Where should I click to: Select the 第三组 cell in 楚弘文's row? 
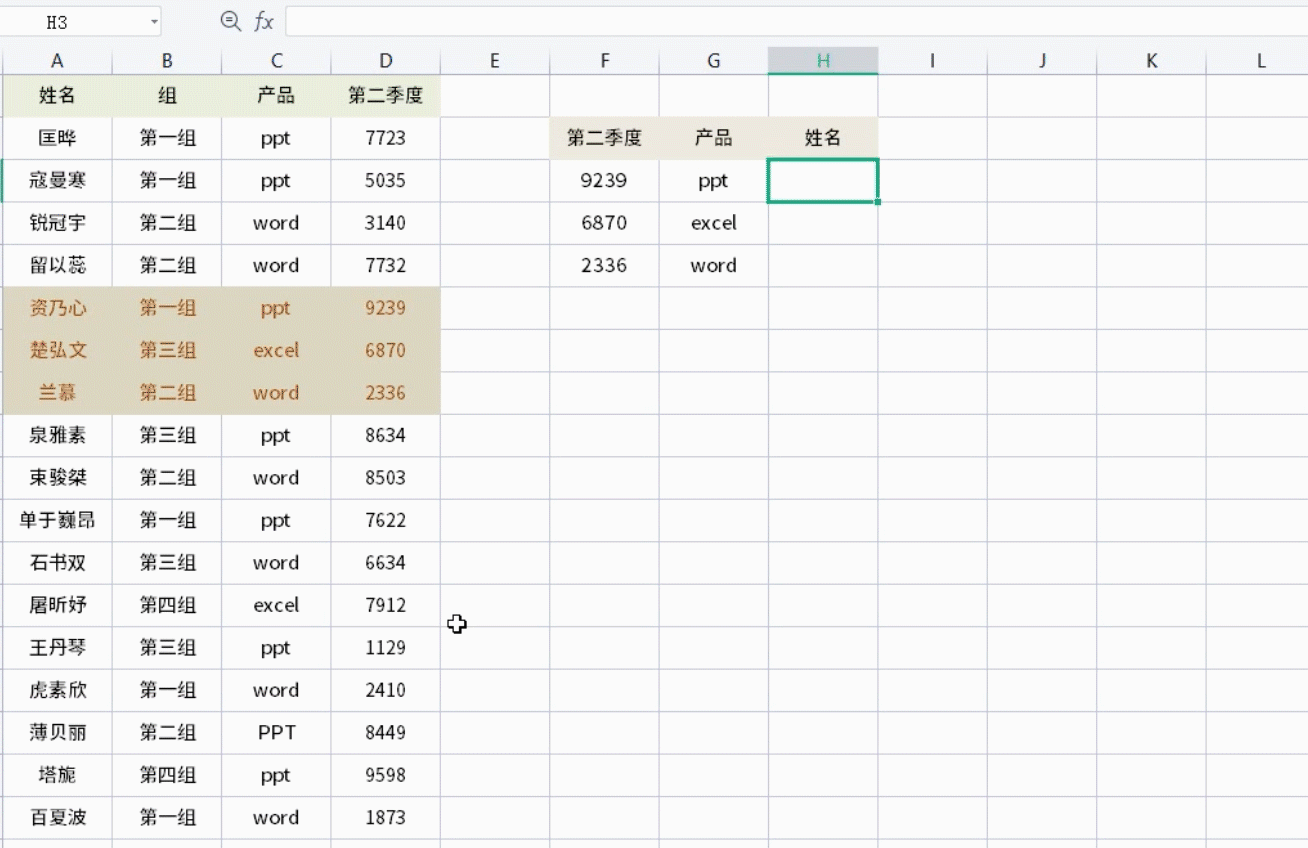click(x=167, y=351)
